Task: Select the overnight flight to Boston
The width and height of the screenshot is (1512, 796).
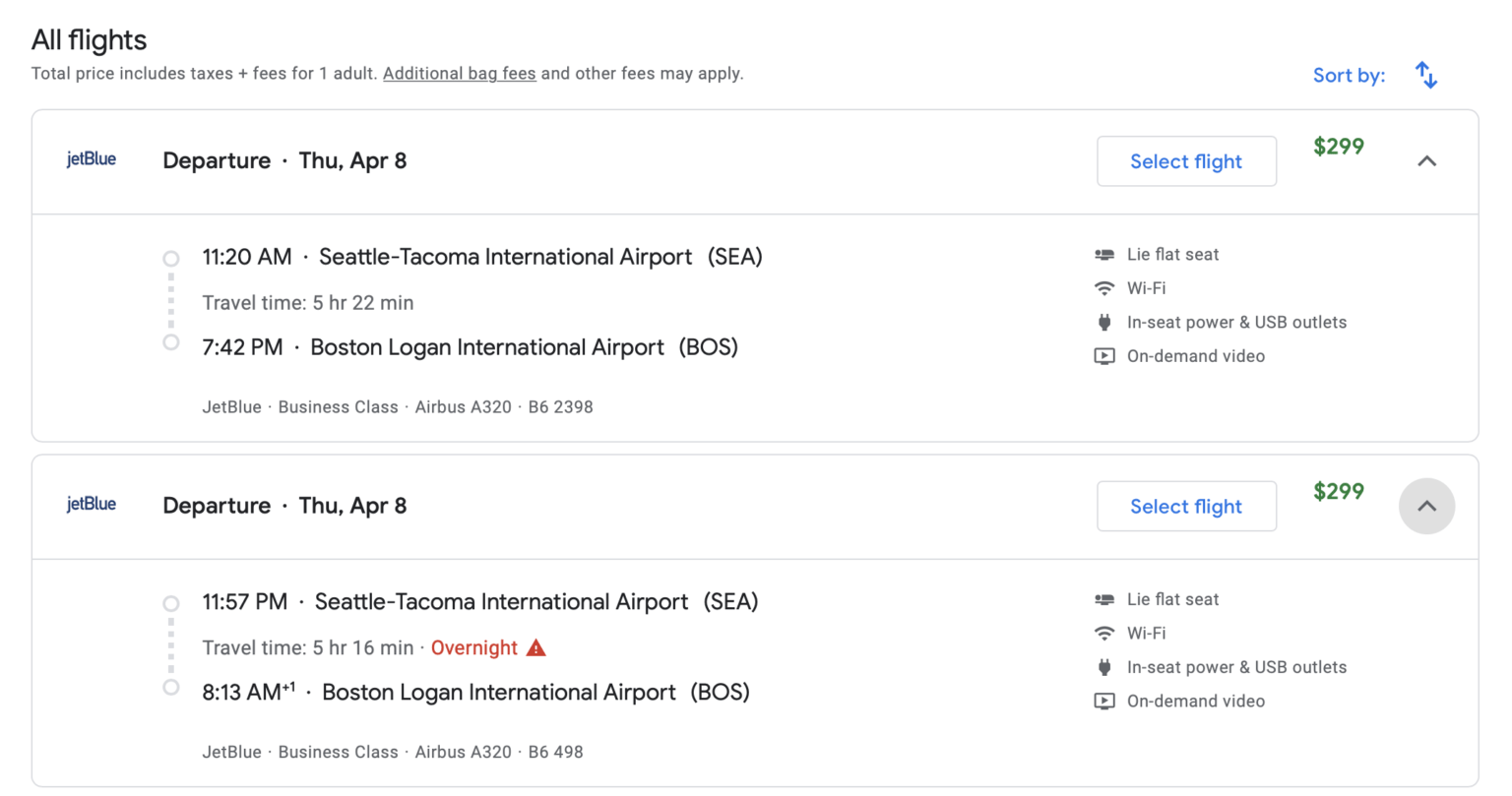Action: (x=1186, y=506)
